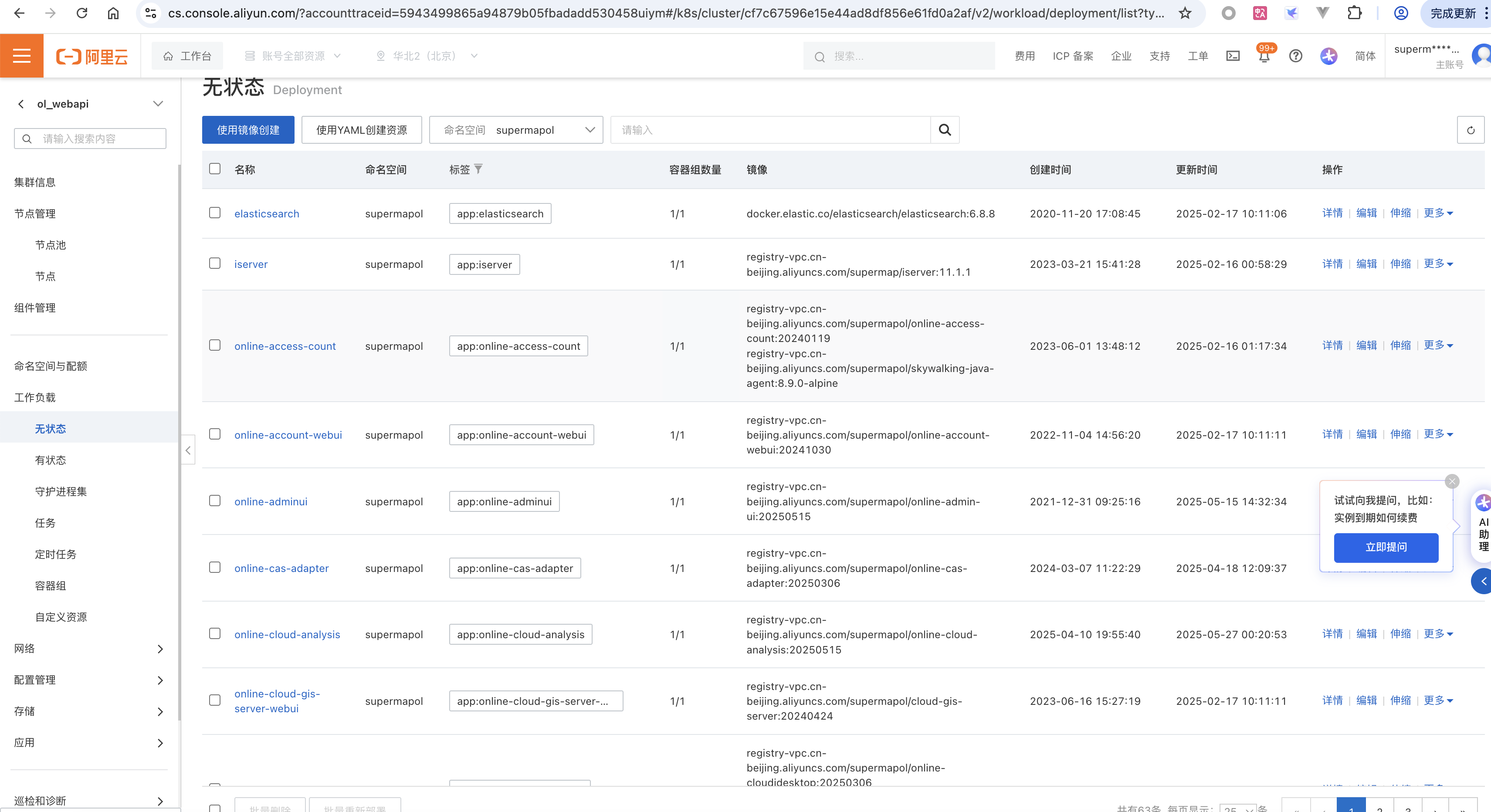Open the online-access-count deployment link
The width and height of the screenshot is (1491, 812).
[285, 346]
